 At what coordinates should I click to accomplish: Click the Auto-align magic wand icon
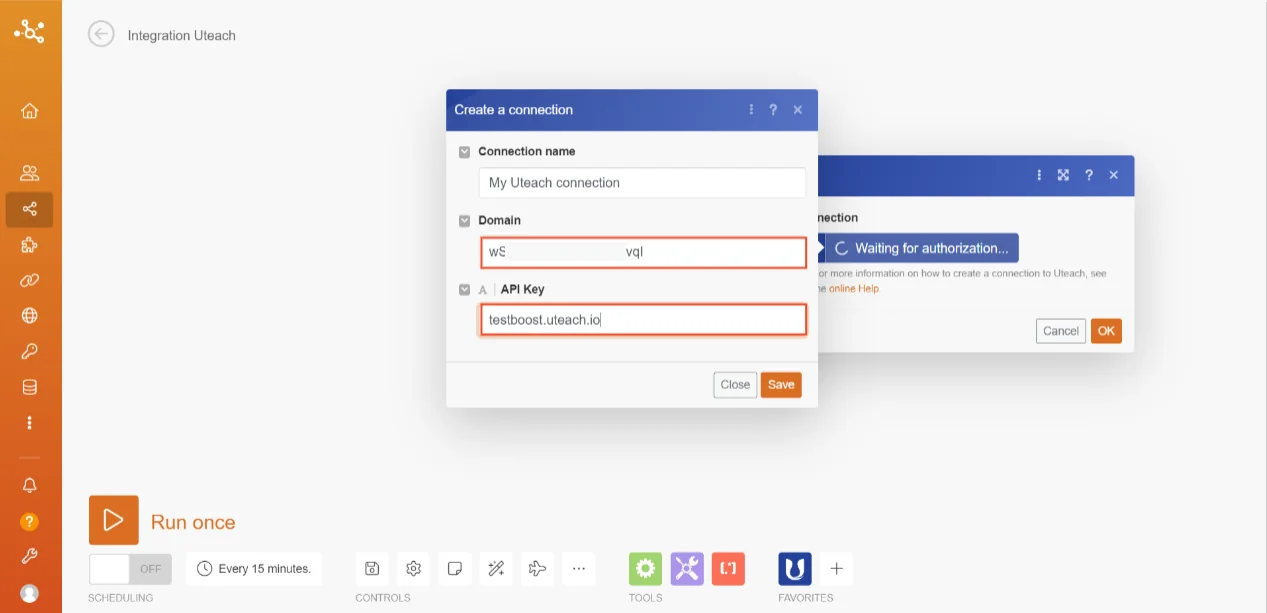tap(496, 568)
